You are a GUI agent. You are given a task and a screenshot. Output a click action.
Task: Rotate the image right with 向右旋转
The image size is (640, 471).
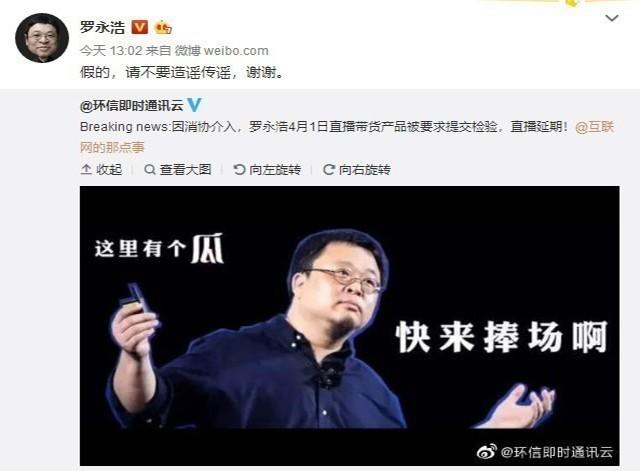tap(357, 169)
